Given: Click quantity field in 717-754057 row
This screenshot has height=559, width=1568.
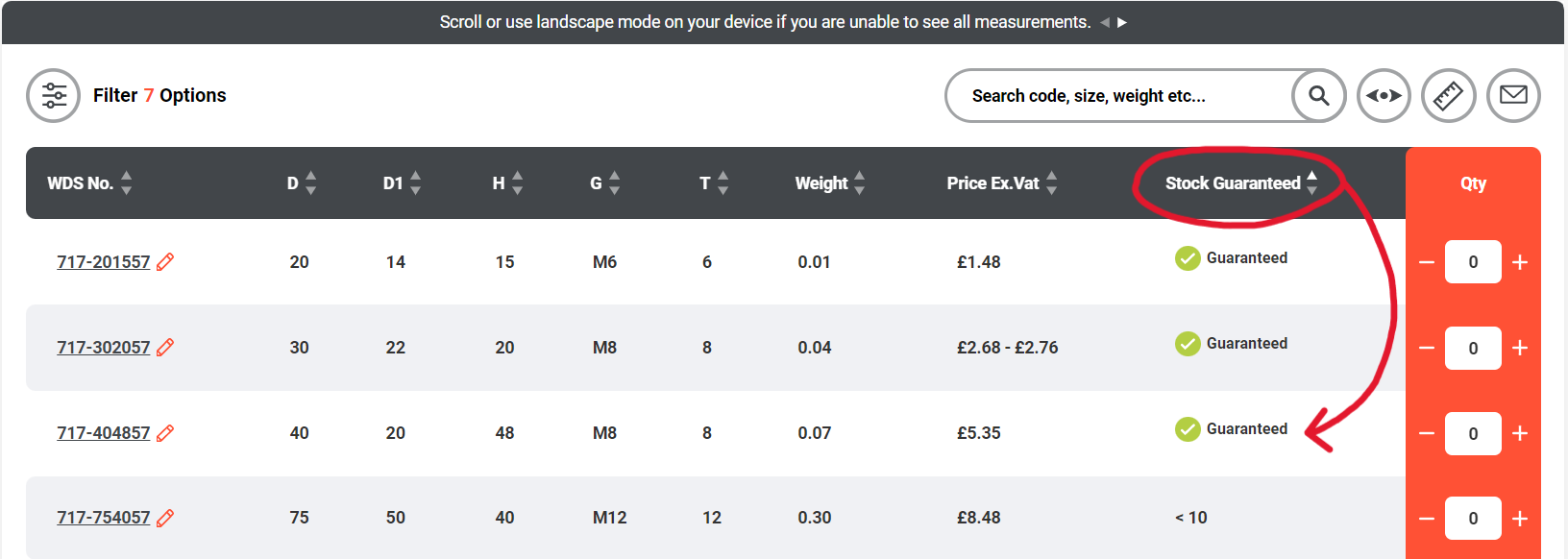Looking at the screenshot, I should click(x=1473, y=519).
